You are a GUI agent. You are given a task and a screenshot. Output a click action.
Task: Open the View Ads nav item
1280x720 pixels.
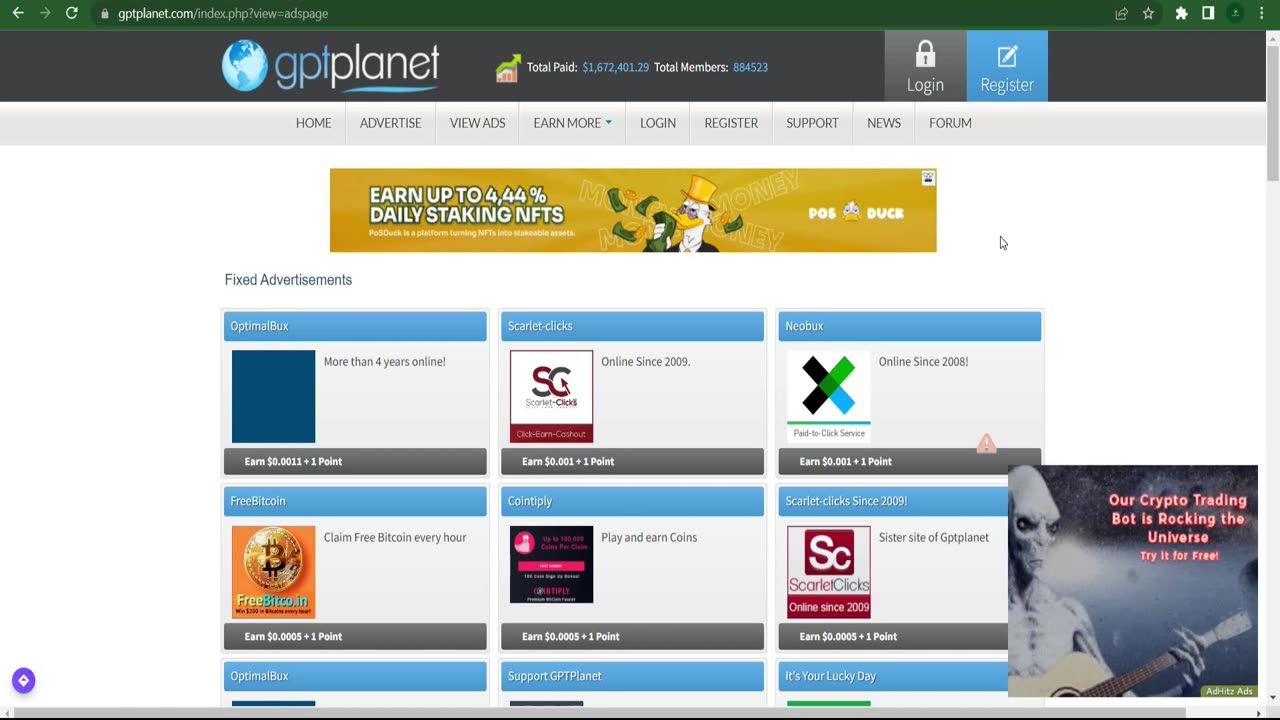point(477,123)
